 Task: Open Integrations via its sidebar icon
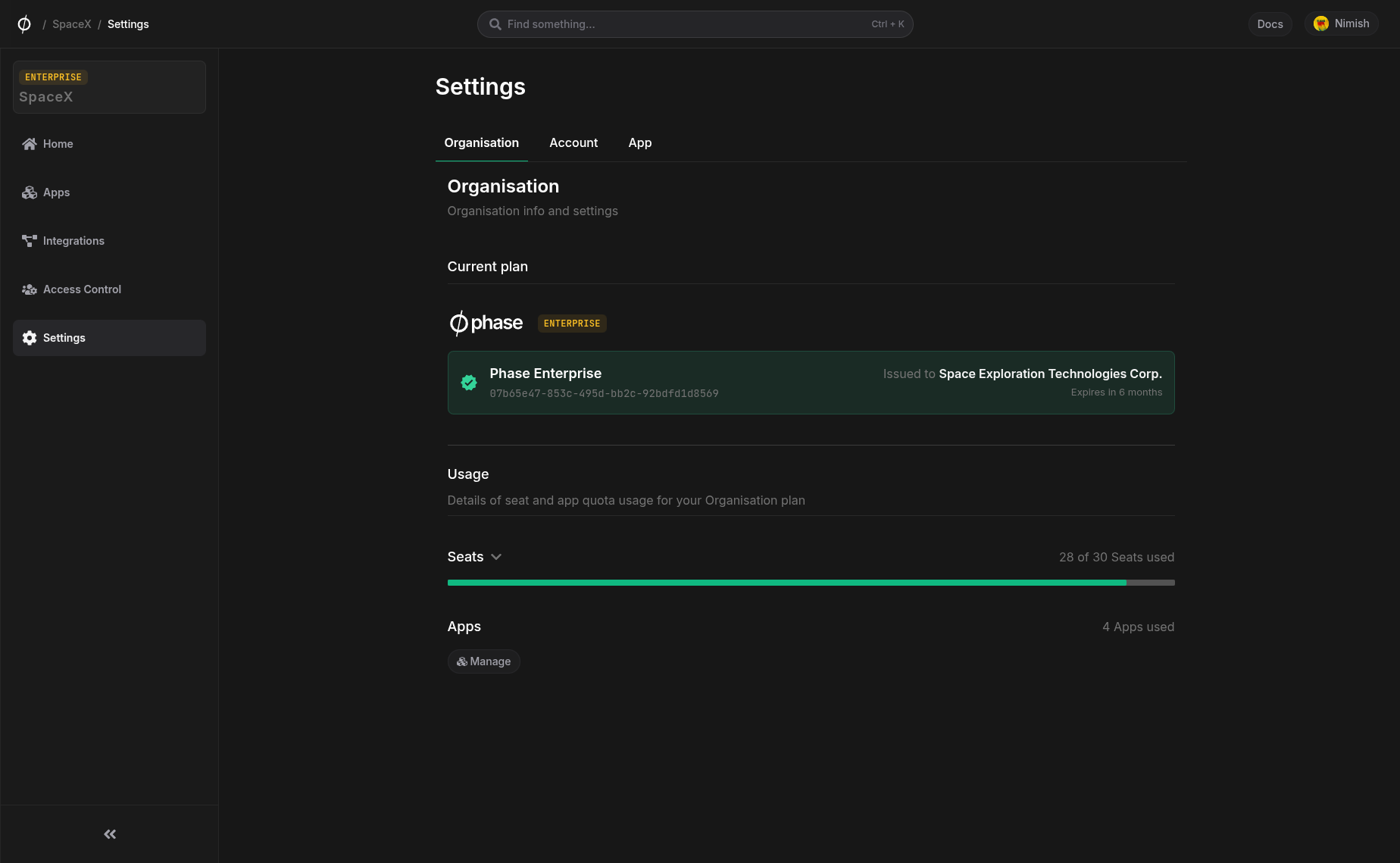point(30,241)
